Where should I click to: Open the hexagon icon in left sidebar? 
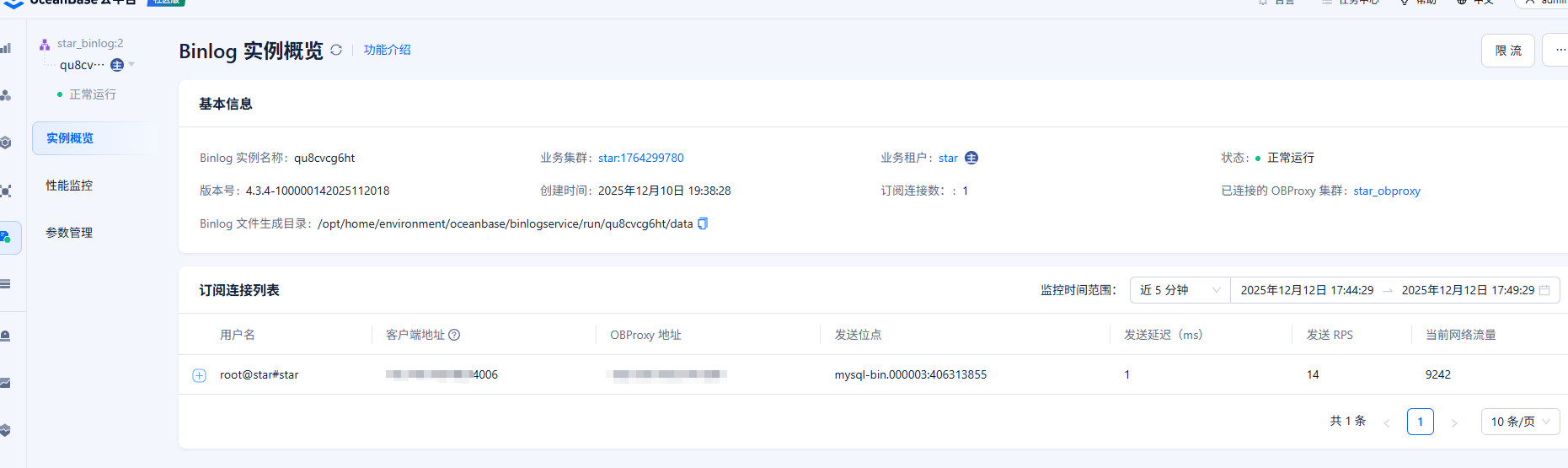coord(6,143)
